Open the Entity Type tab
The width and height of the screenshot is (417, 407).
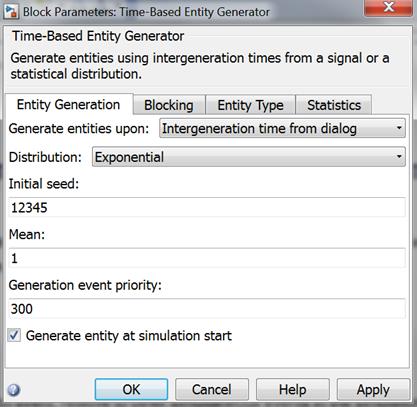tap(250, 105)
